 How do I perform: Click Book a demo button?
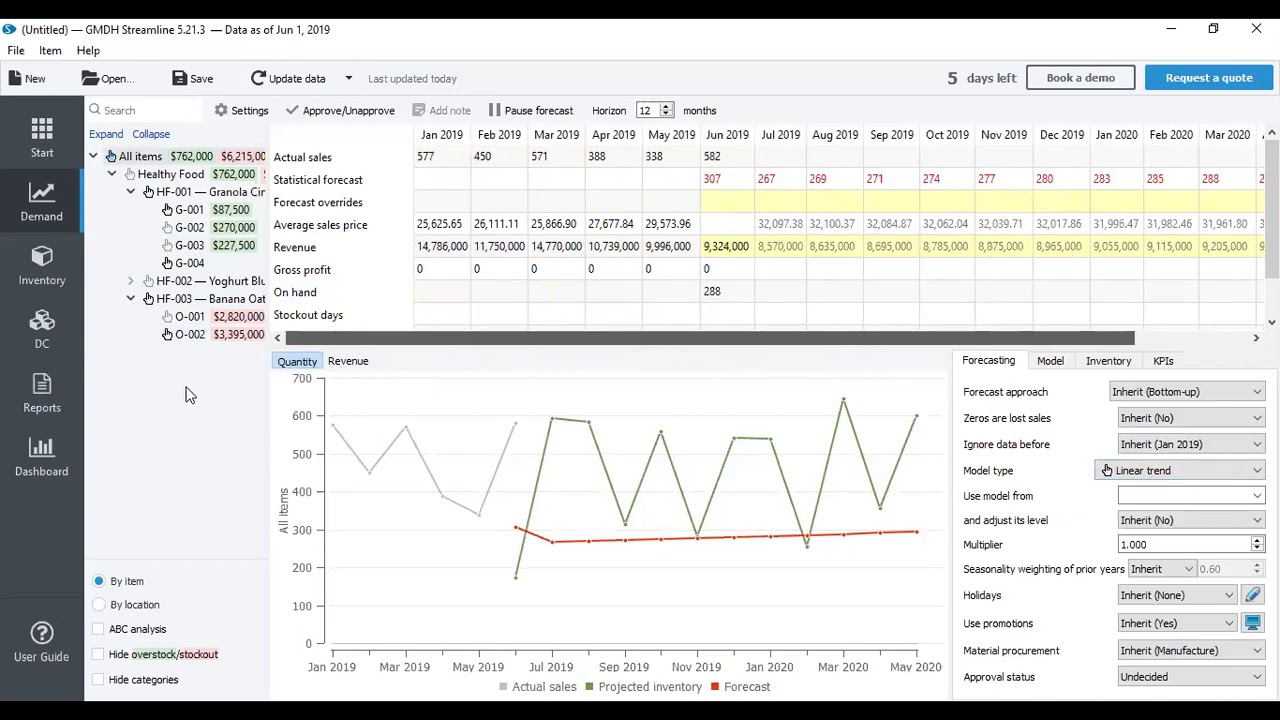(1080, 78)
